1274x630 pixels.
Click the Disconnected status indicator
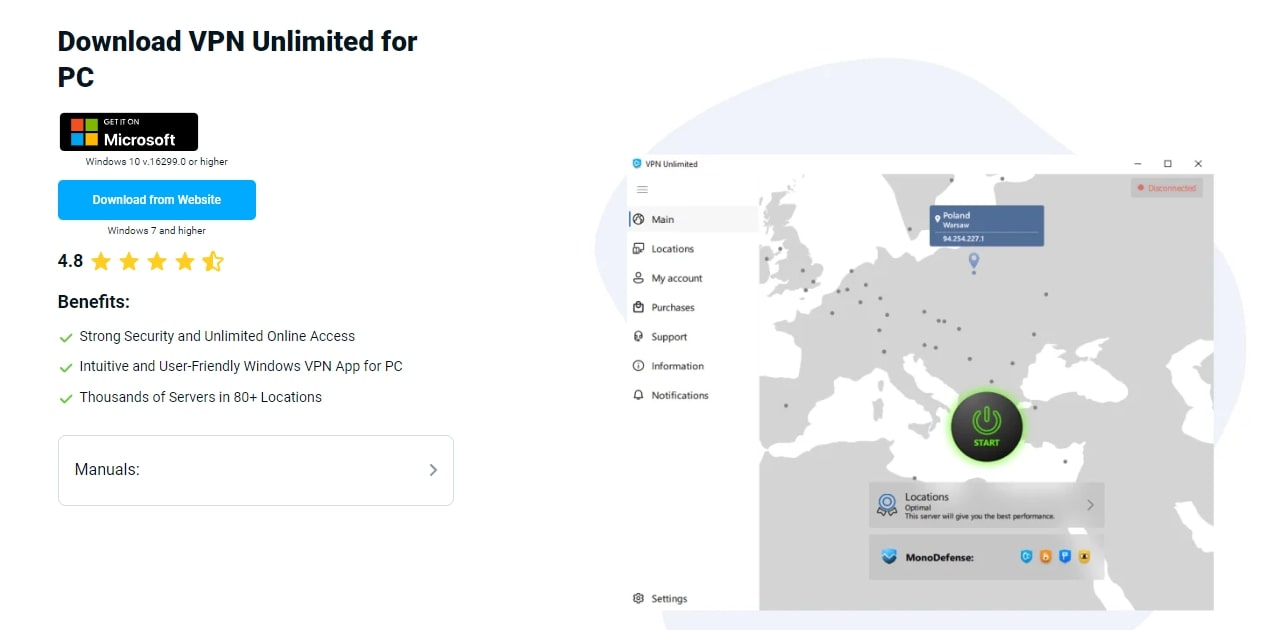pos(1167,188)
